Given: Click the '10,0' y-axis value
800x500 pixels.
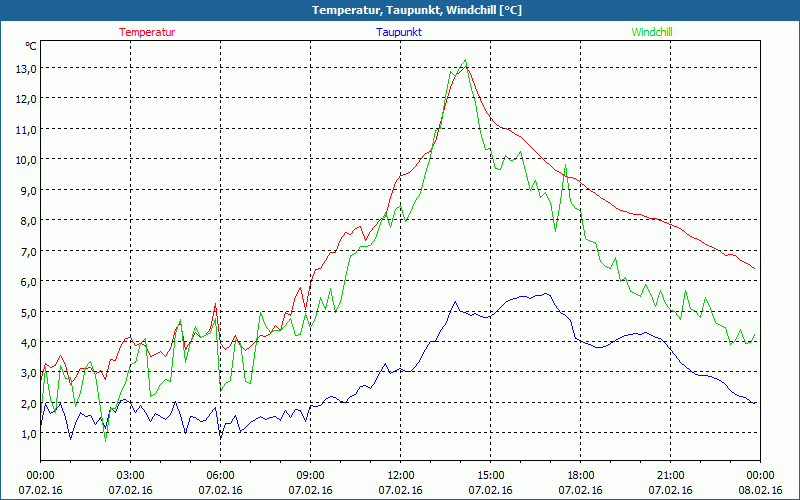Looking at the screenshot, I should click(x=26, y=160).
